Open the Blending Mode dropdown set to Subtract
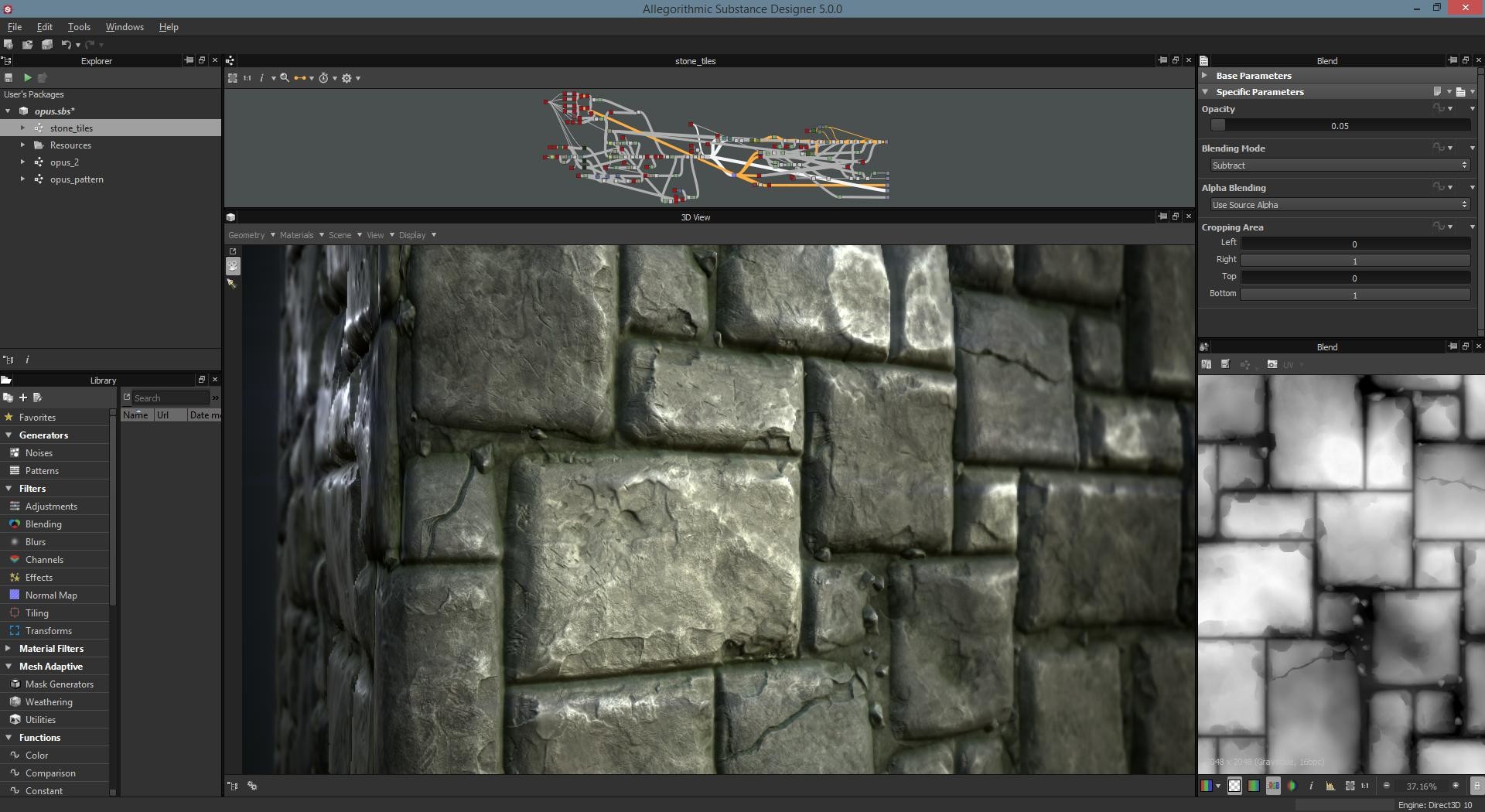 pyautogui.click(x=1339, y=165)
